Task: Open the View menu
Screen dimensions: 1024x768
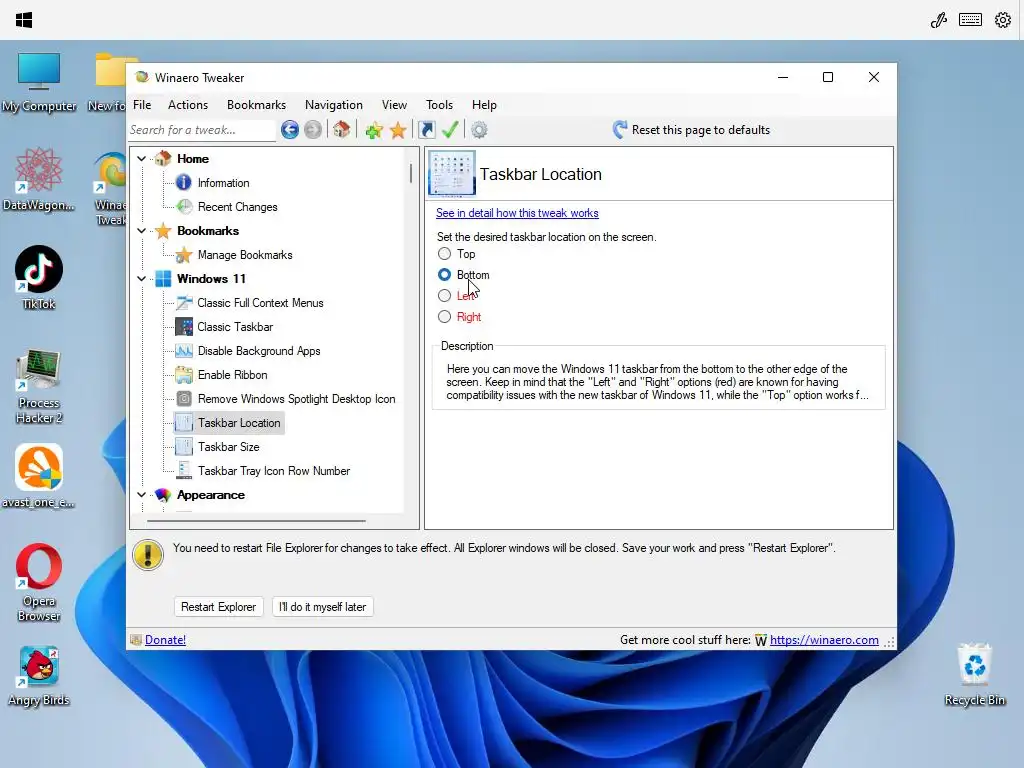Action: pos(394,105)
